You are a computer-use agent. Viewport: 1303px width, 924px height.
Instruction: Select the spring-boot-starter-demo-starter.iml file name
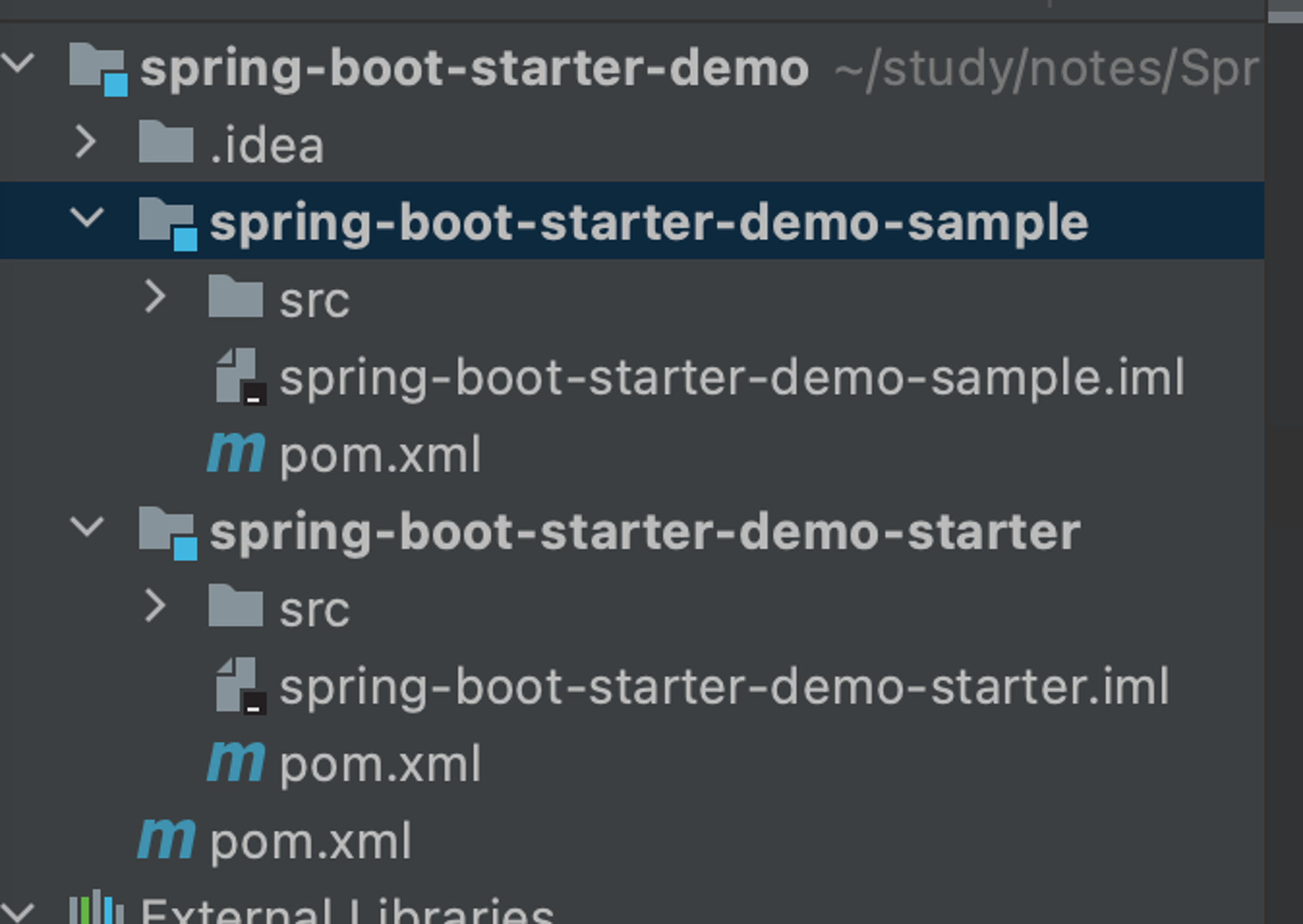724,687
